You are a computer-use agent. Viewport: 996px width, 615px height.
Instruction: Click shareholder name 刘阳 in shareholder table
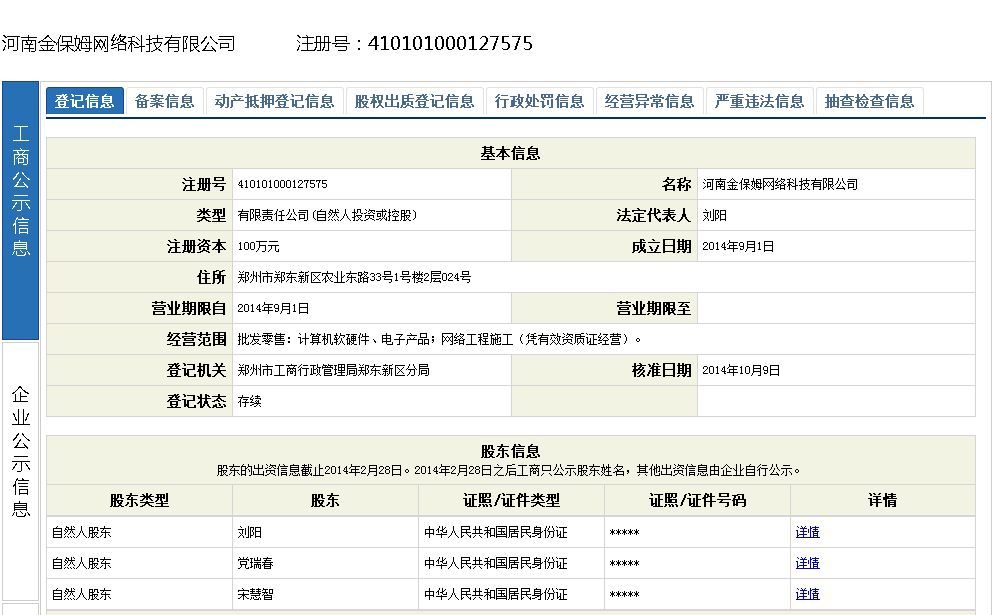[x=250, y=532]
